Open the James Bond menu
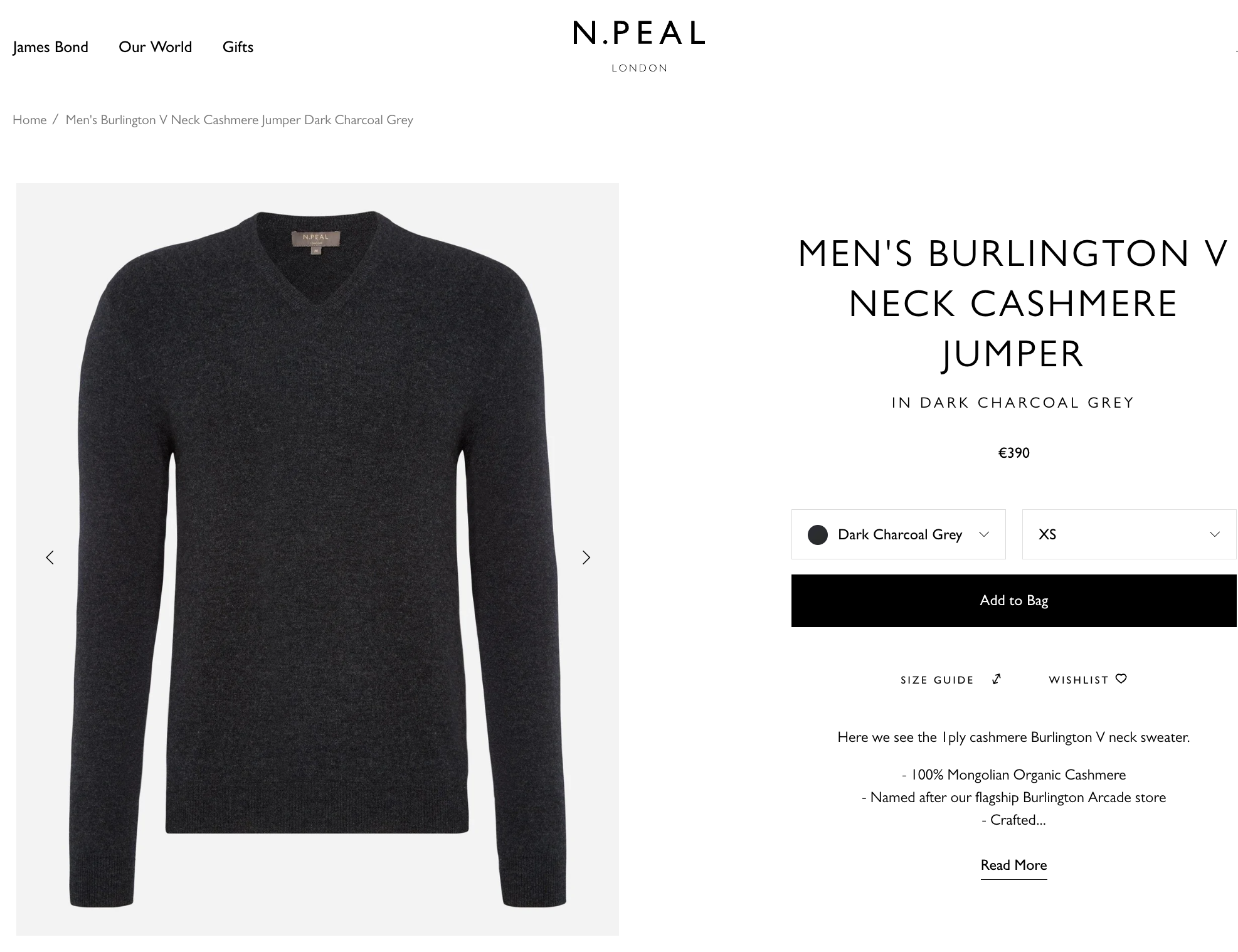This screenshot has width=1238, height=952. coord(50,47)
